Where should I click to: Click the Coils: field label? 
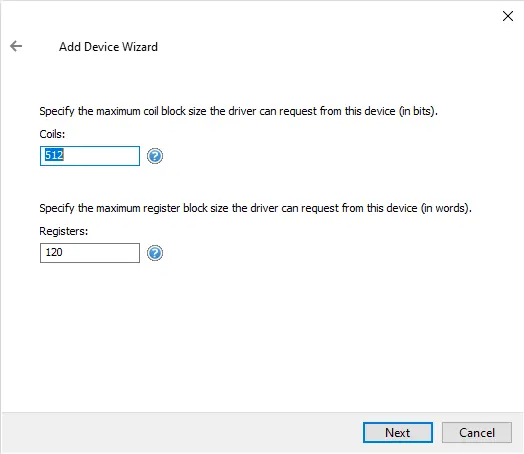point(52,134)
